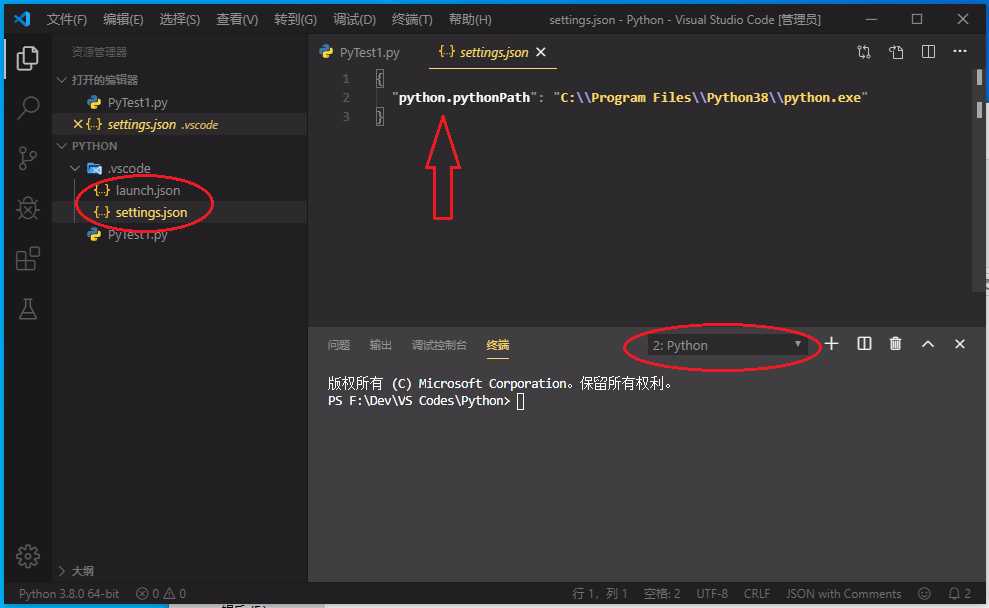Open the 转到(G) menu
989x608 pixels.
(x=295, y=20)
